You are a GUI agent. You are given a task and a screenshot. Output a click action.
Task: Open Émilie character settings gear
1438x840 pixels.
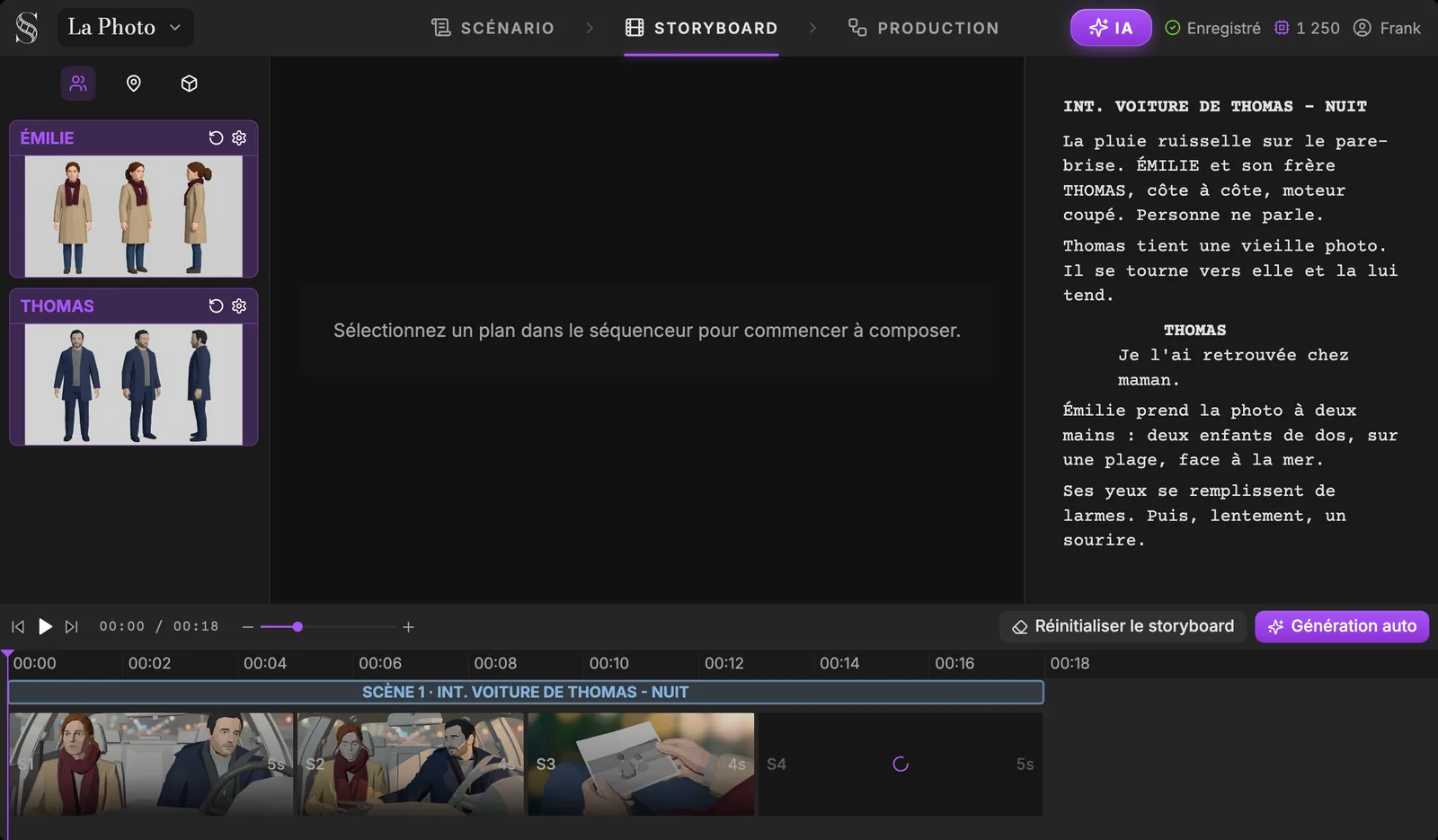click(239, 138)
